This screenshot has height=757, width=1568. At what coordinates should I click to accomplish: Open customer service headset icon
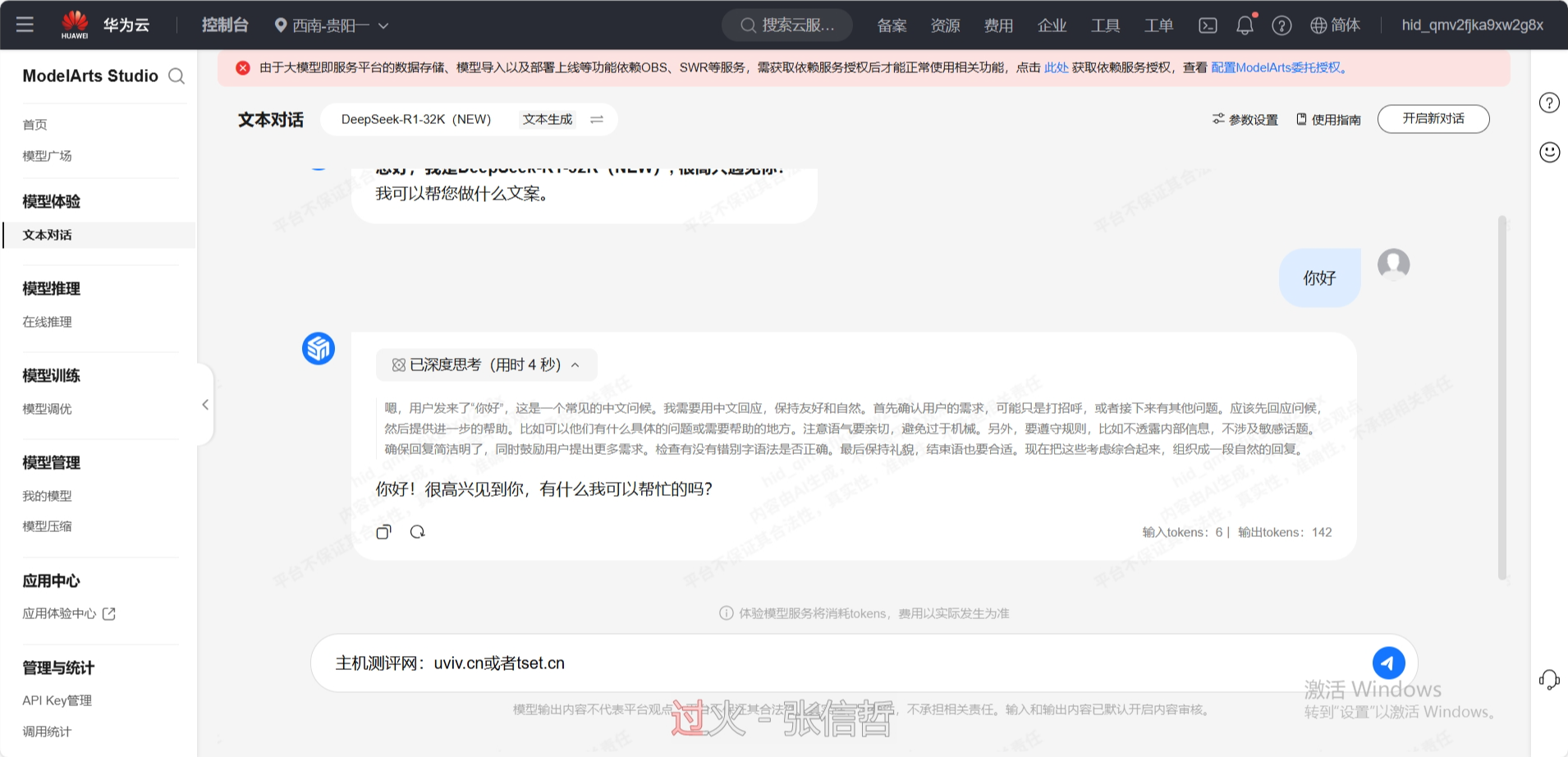pyautogui.click(x=1549, y=680)
